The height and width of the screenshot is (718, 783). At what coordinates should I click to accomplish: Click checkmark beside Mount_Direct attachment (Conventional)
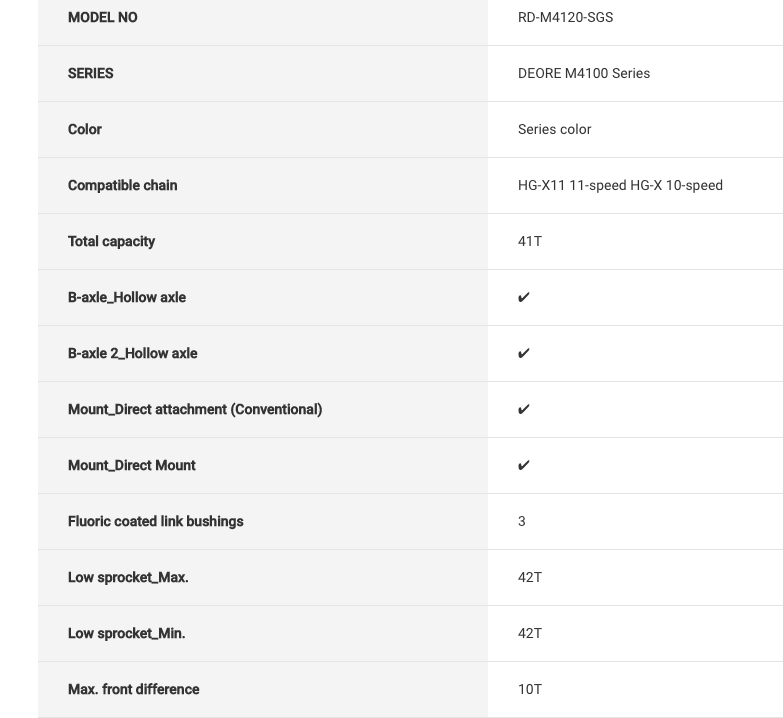pyautogui.click(x=524, y=410)
